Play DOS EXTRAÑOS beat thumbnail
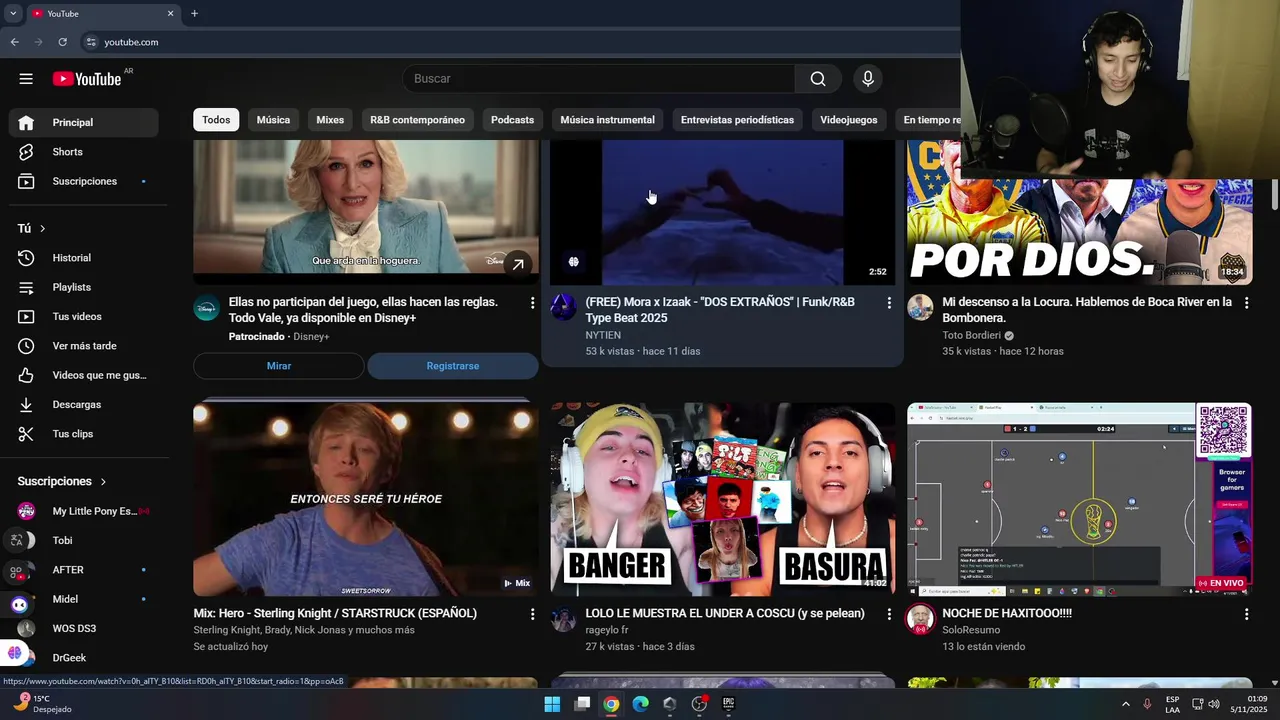This screenshot has height=720, width=1280. 723,212
